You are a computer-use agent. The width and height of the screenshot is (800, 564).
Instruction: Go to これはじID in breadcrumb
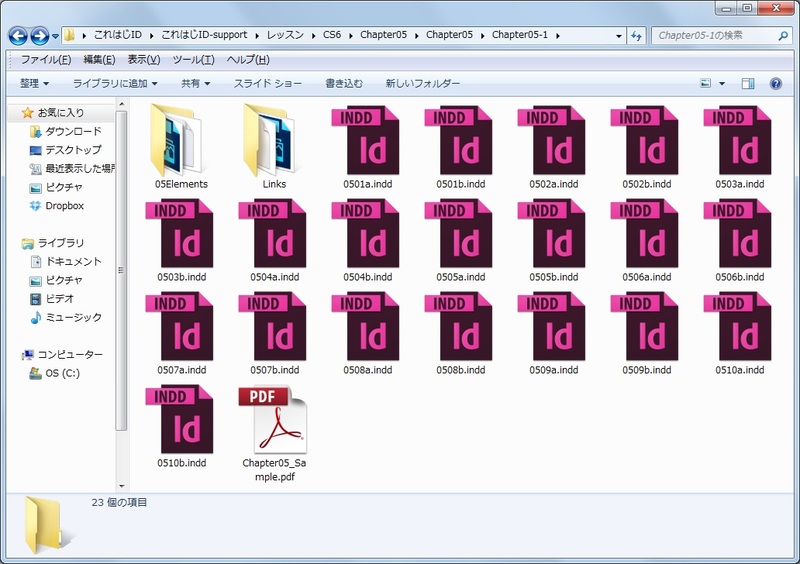[x=117, y=35]
